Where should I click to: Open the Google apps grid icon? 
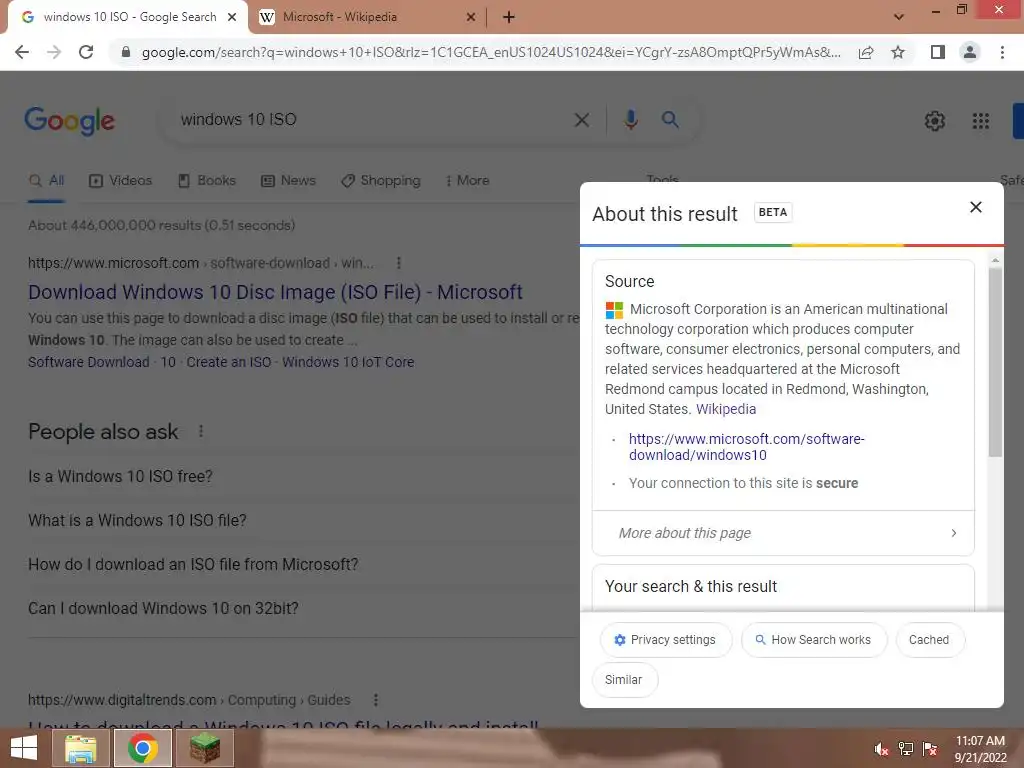(x=980, y=121)
